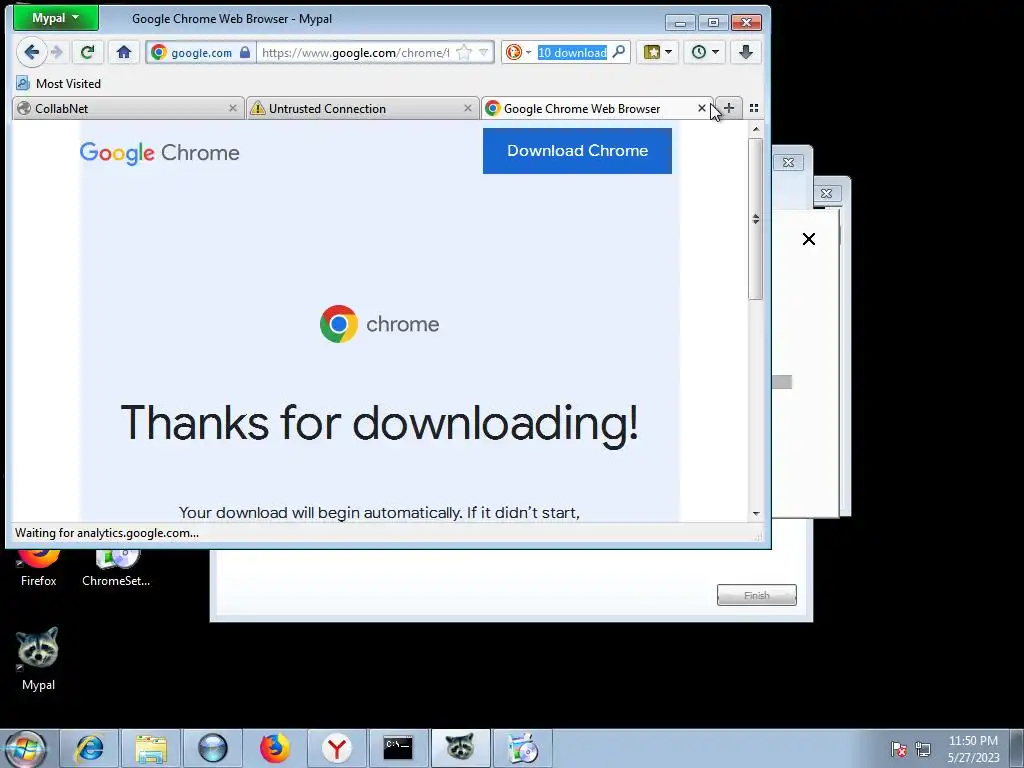This screenshot has width=1024, height=768.
Task: Click the scroll down arrow of page
Action: click(x=756, y=514)
